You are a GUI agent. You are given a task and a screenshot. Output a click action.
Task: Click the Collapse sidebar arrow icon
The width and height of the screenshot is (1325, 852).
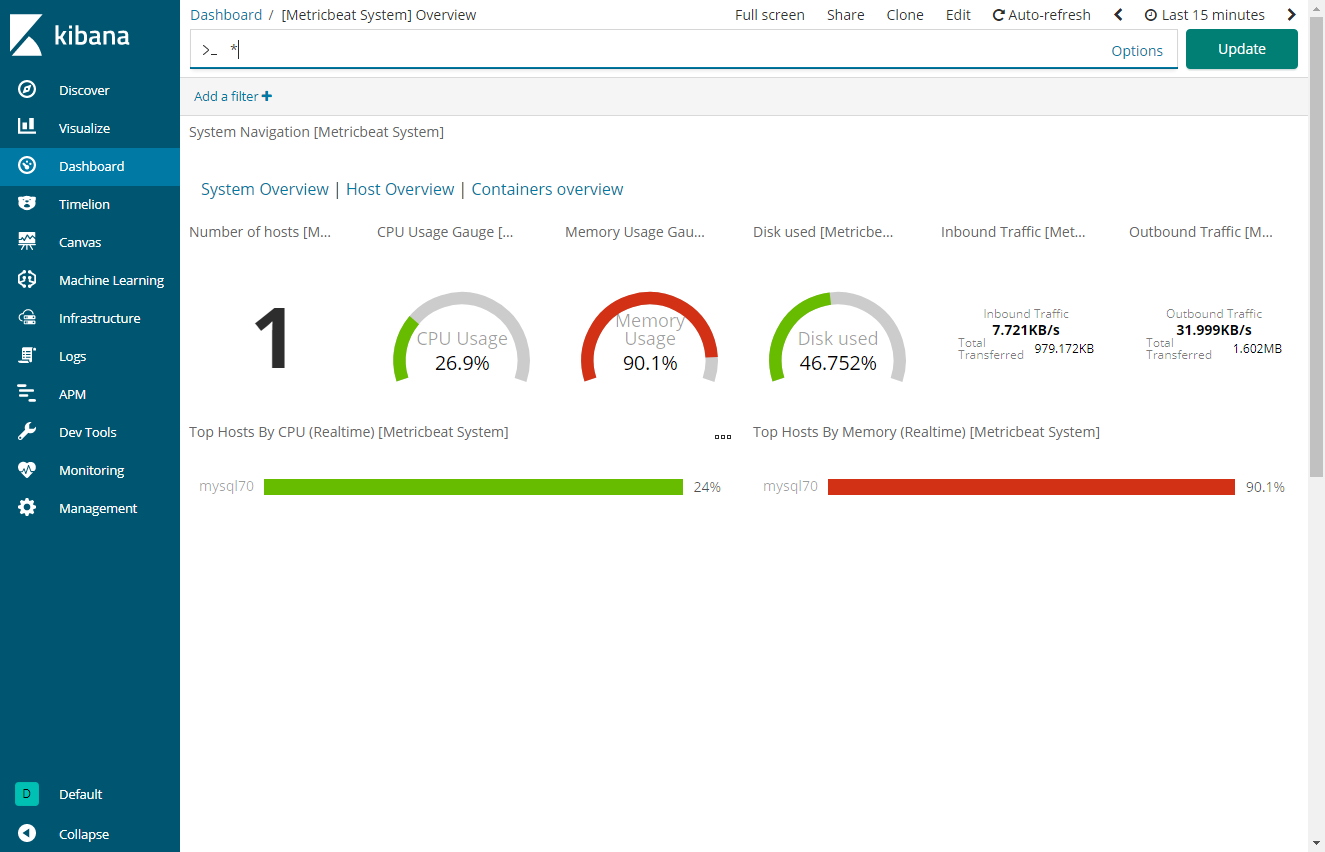point(27,833)
